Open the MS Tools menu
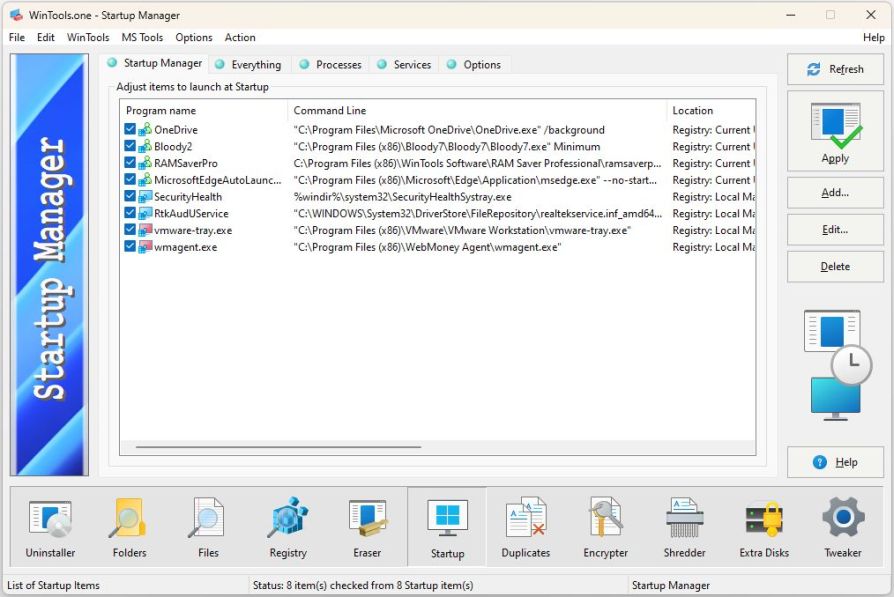The width and height of the screenshot is (894, 597). [142, 37]
